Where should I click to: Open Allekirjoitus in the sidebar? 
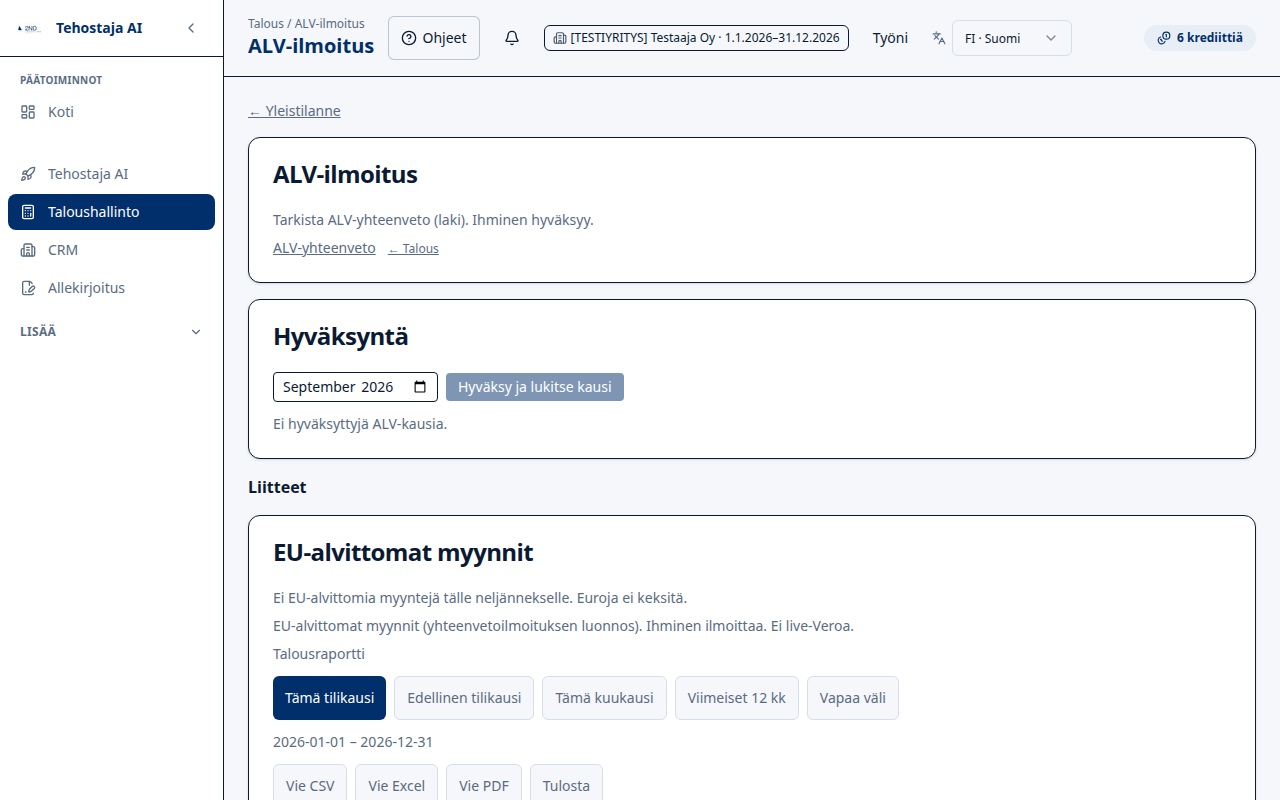click(x=111, y=288)
